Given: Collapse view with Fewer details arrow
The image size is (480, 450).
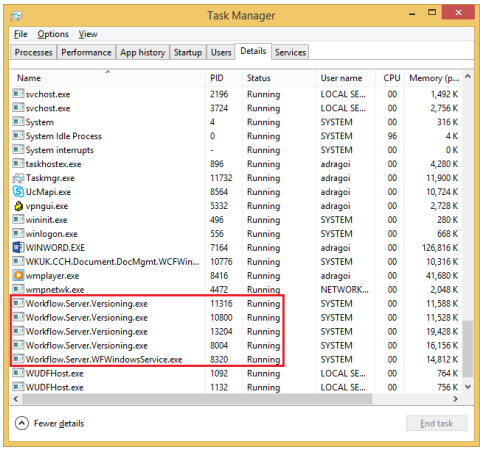Looking at the screenshot, I should pos(22,423).
